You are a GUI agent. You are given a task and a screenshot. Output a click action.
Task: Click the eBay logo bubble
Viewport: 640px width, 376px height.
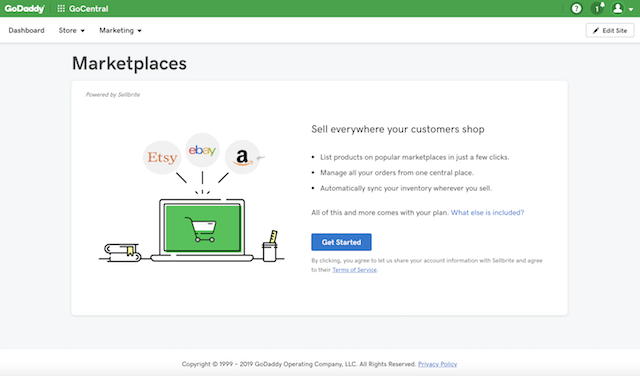click(x=202, y=150)
